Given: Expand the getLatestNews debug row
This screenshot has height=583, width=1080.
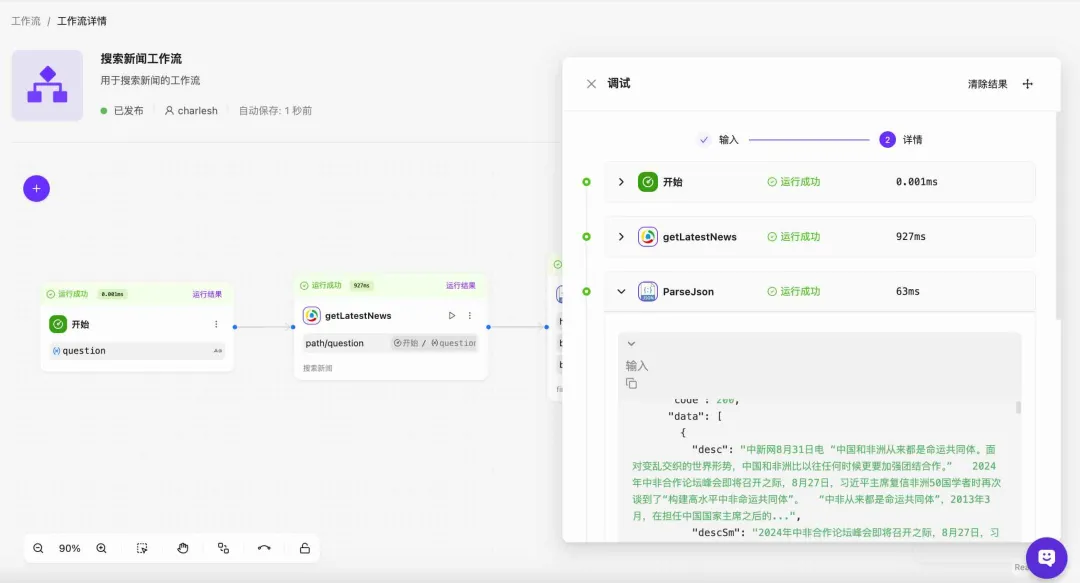Looking at the screenshot, I should click(x=621, y=236).
